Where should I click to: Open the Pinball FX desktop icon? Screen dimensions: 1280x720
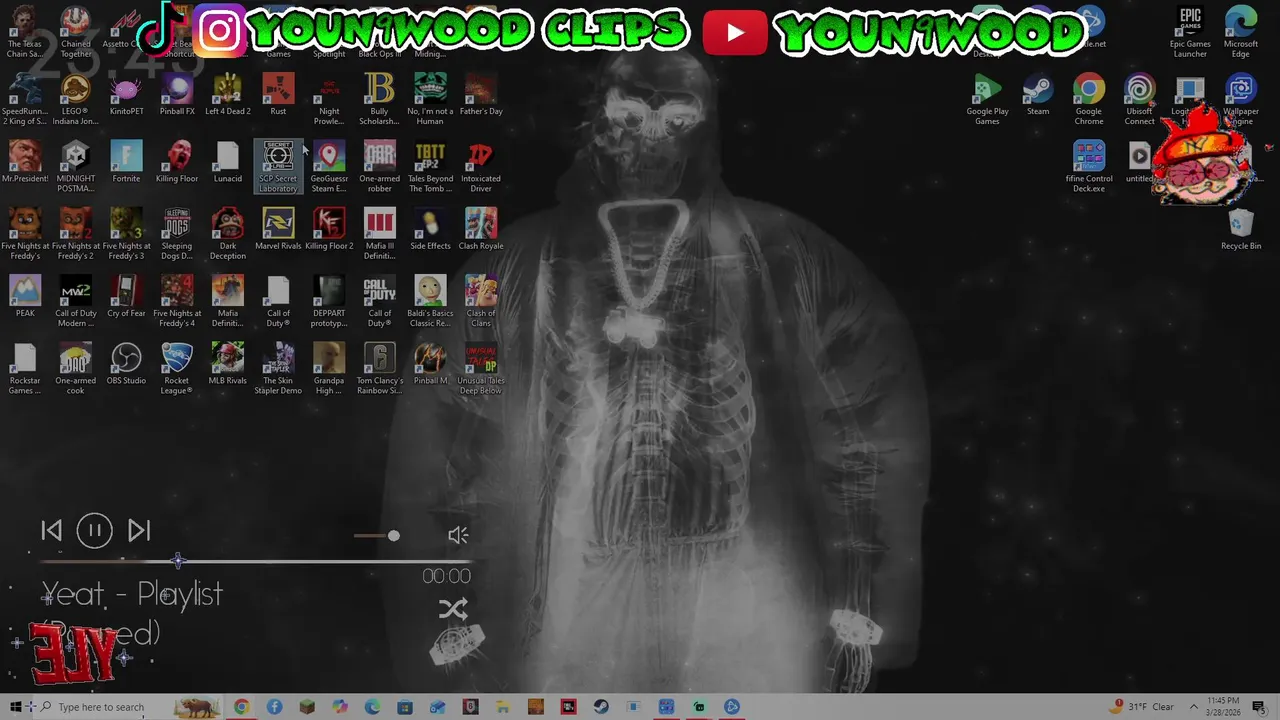[x=177, y=95]
